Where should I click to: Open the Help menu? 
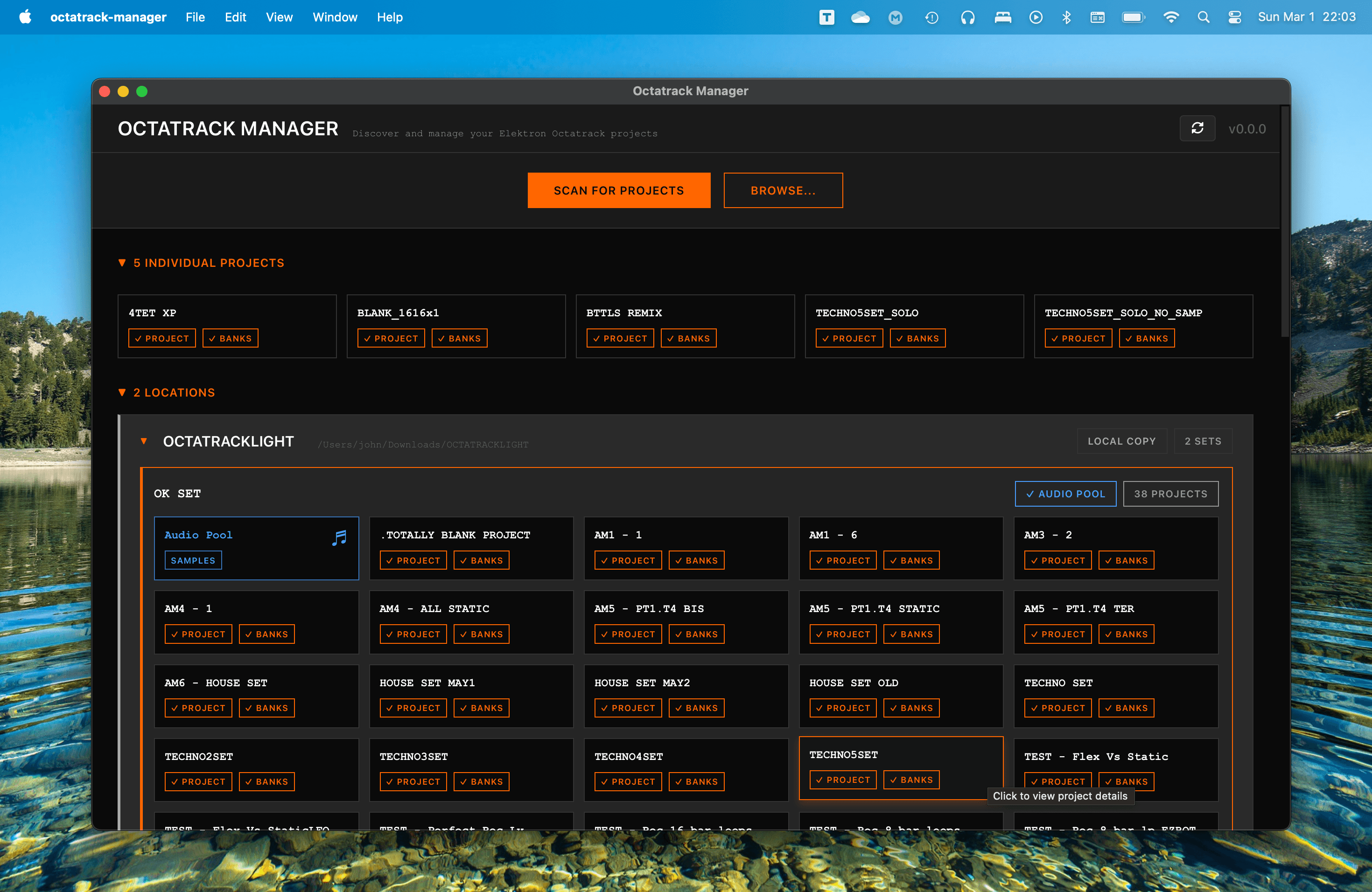pyautogui.click(x=389, y=17)
